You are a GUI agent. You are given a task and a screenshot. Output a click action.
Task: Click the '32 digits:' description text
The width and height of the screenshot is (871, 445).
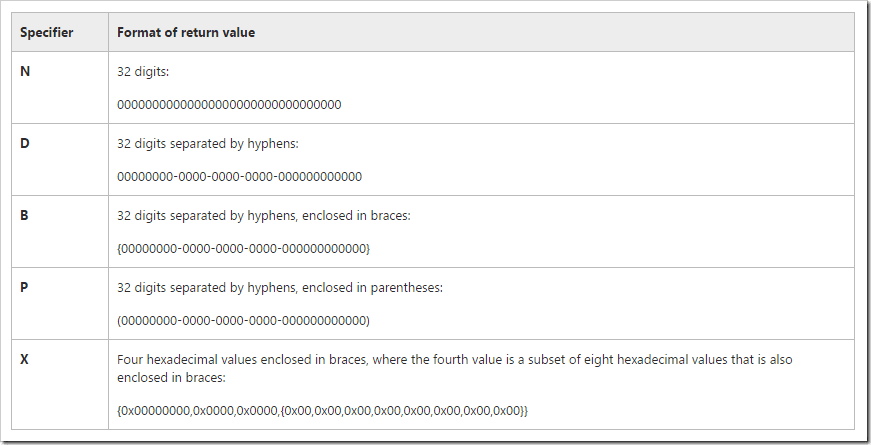(144, 73)
